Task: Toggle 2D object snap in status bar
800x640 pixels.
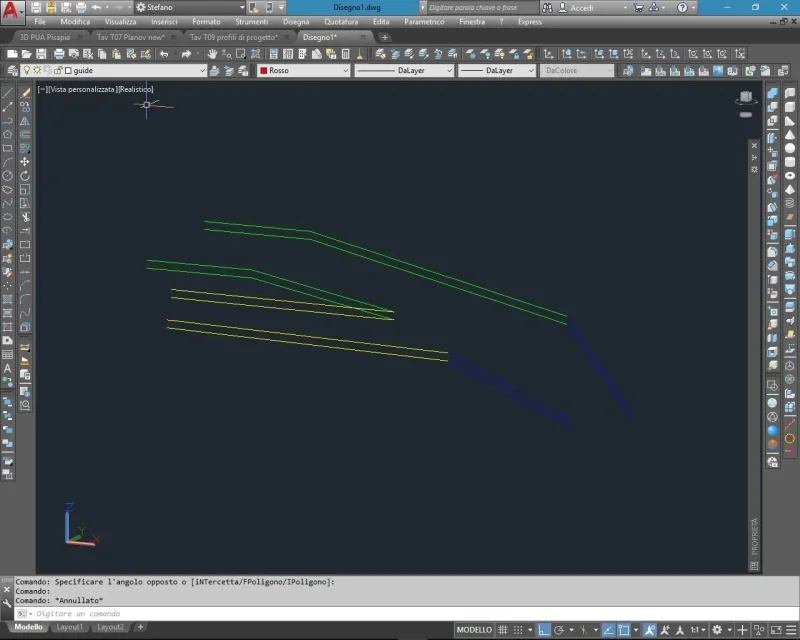Action: tap(623, 630)
